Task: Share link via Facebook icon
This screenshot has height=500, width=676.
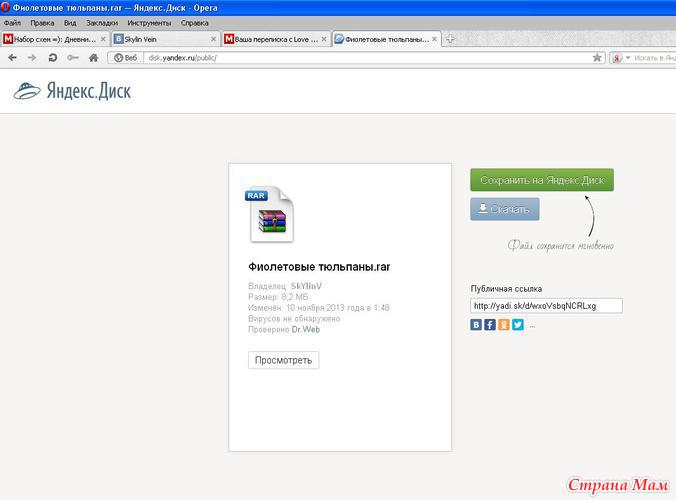Action: pos(490,325)
